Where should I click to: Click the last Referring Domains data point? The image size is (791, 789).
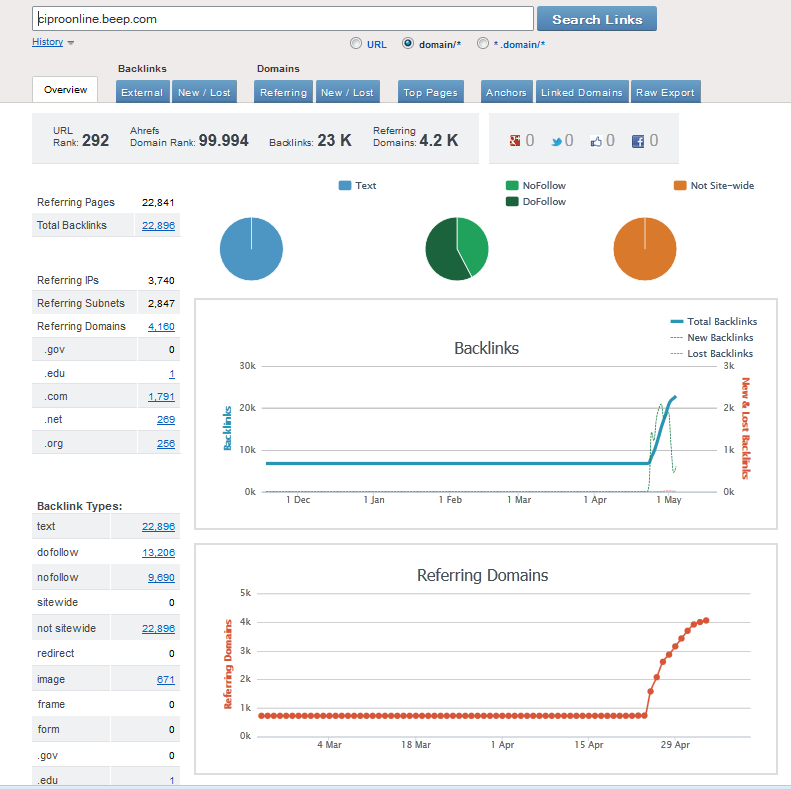click(x=706, y=620)
